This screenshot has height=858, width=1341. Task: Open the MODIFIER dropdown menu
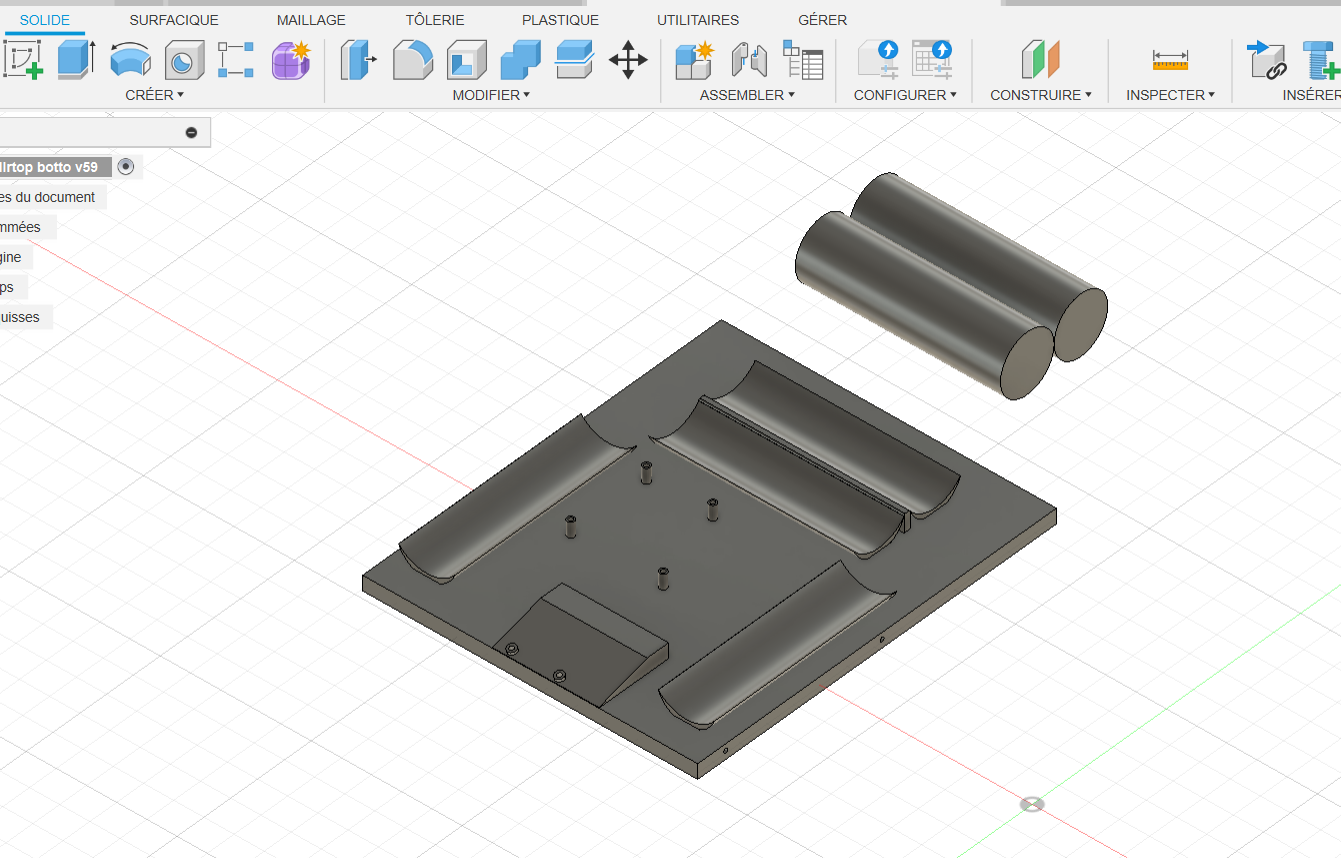[x=491, y=95]
